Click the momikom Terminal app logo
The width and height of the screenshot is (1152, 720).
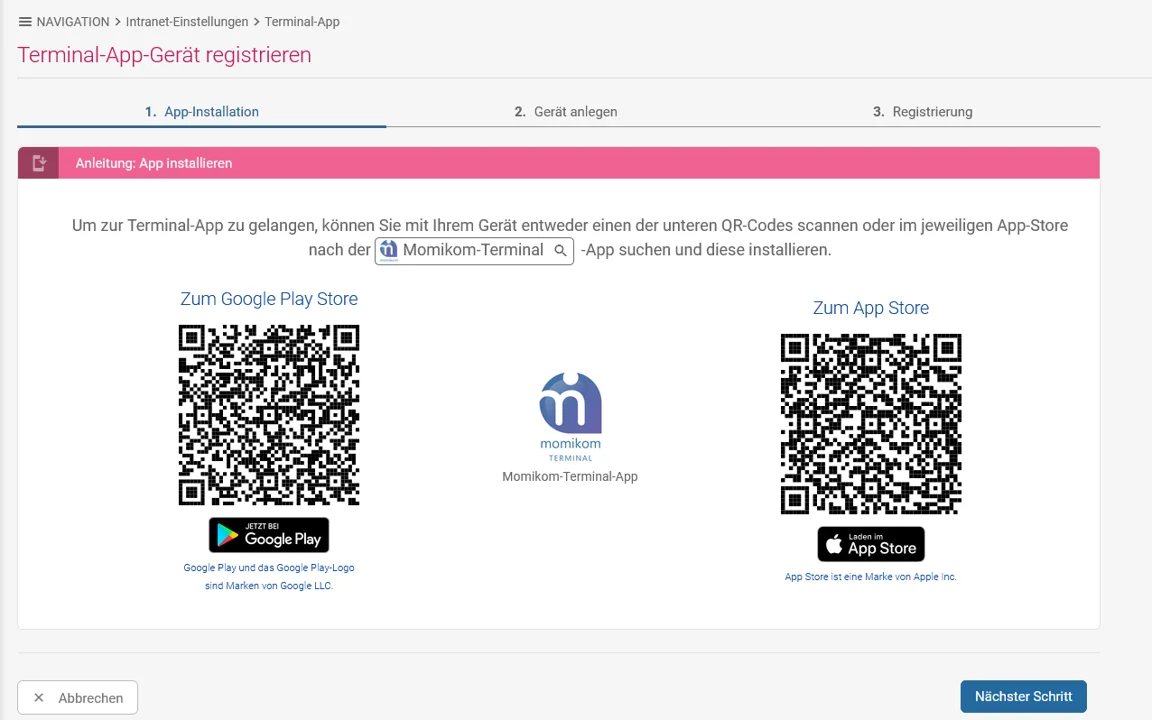570,417
